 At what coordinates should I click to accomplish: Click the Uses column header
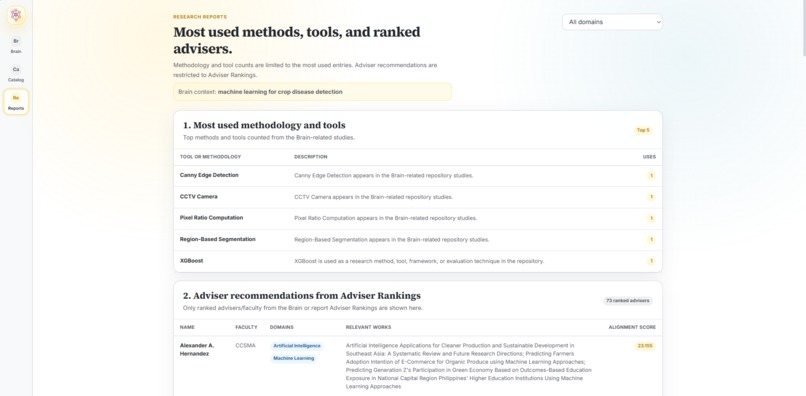point(649,157)
